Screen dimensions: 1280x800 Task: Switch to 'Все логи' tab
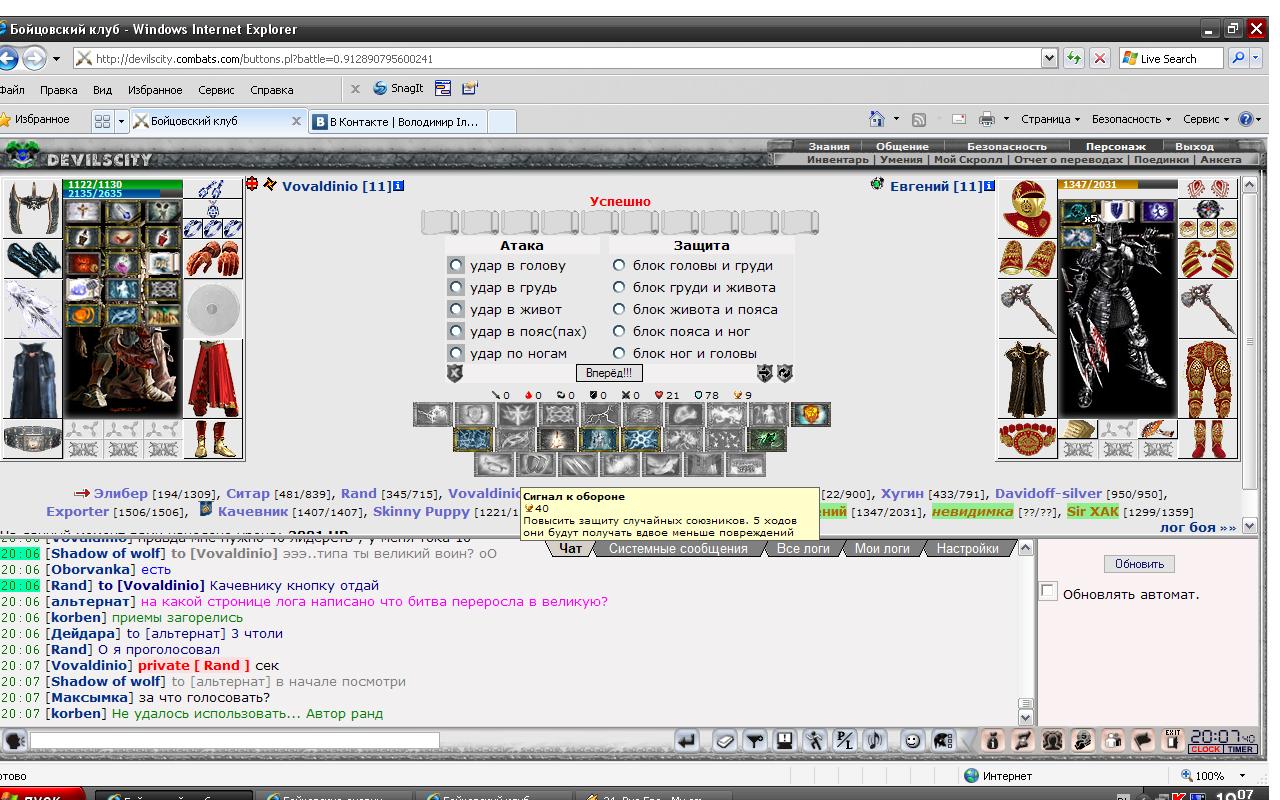click(802, 548)
